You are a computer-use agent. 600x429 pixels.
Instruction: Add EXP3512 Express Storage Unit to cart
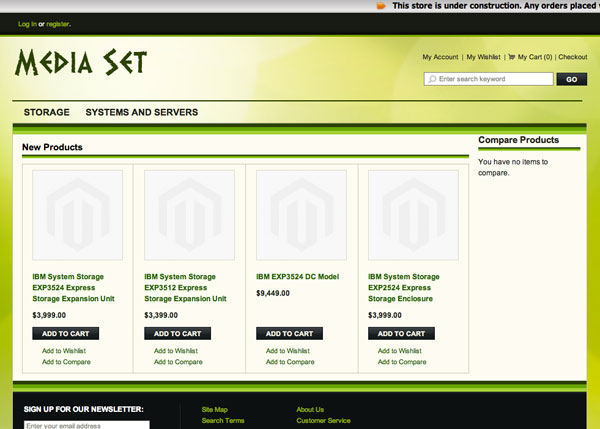(x=177, y=333)
